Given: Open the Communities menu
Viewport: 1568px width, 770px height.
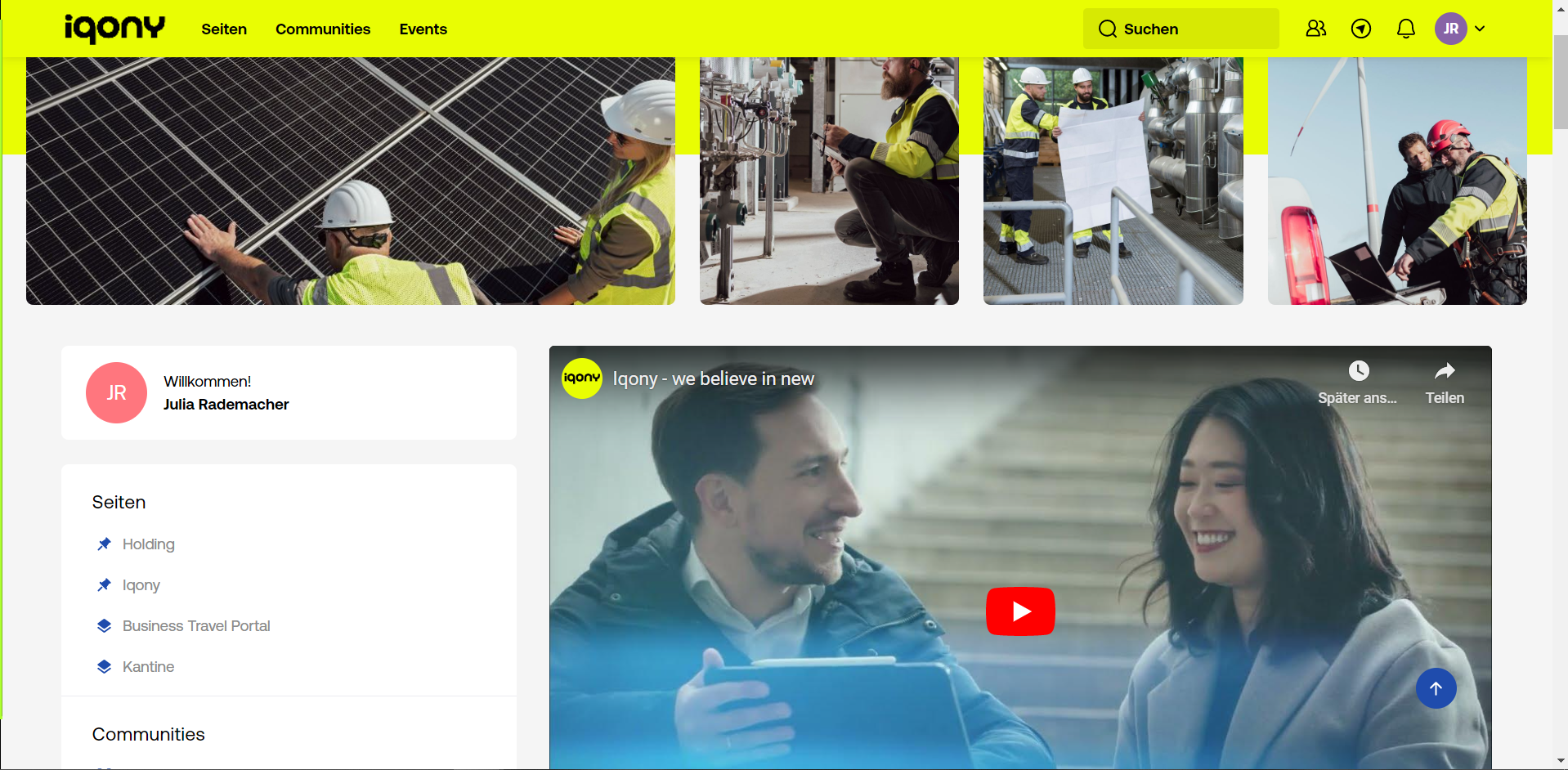Looking at the screenshot, I should [x=322, y=29].
